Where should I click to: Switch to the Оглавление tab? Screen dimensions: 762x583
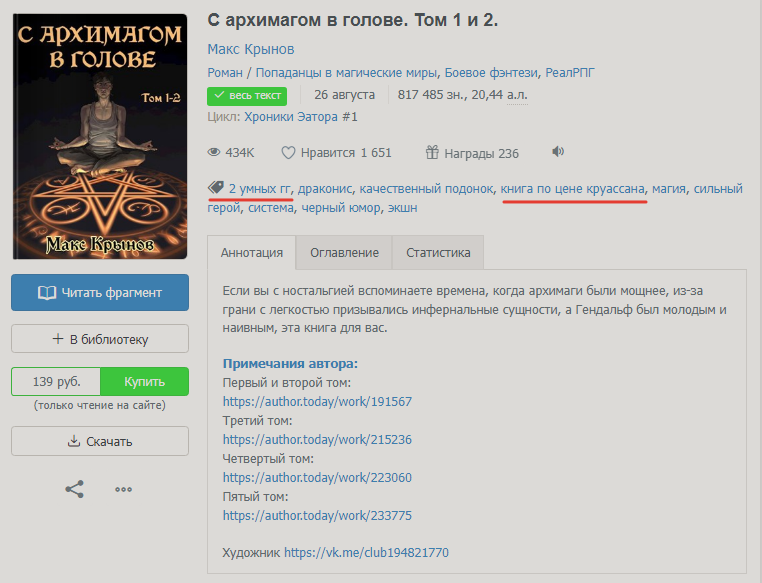(344, 253)
